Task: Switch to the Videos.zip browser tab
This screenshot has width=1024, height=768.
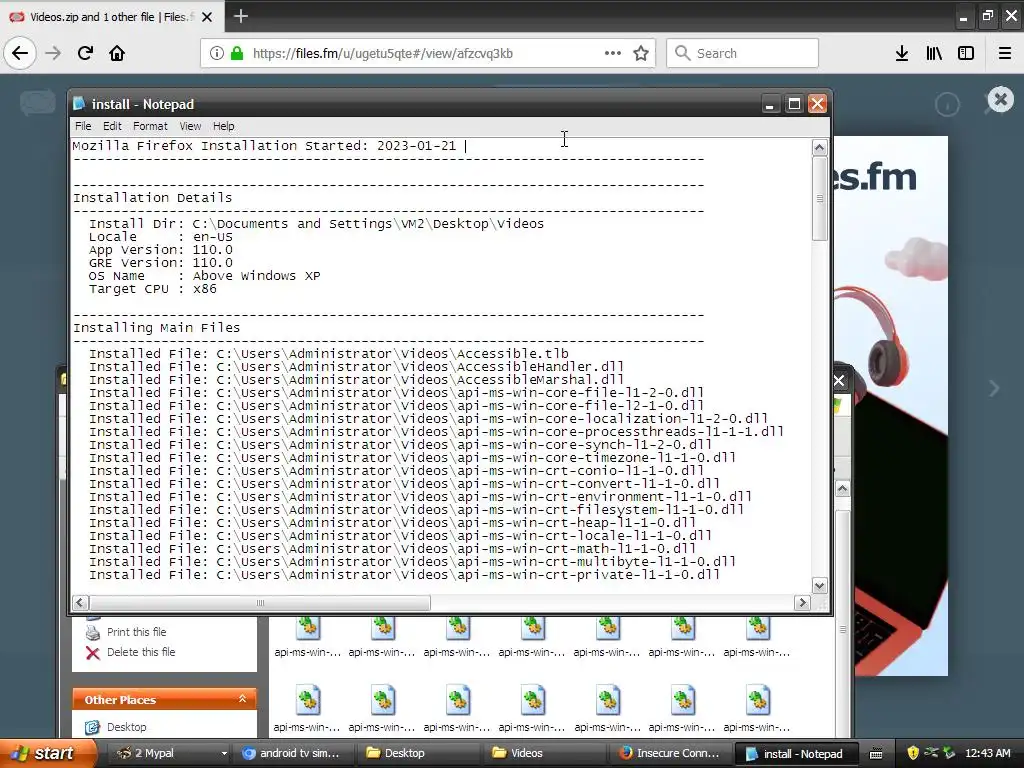Action: click(111, 17)
